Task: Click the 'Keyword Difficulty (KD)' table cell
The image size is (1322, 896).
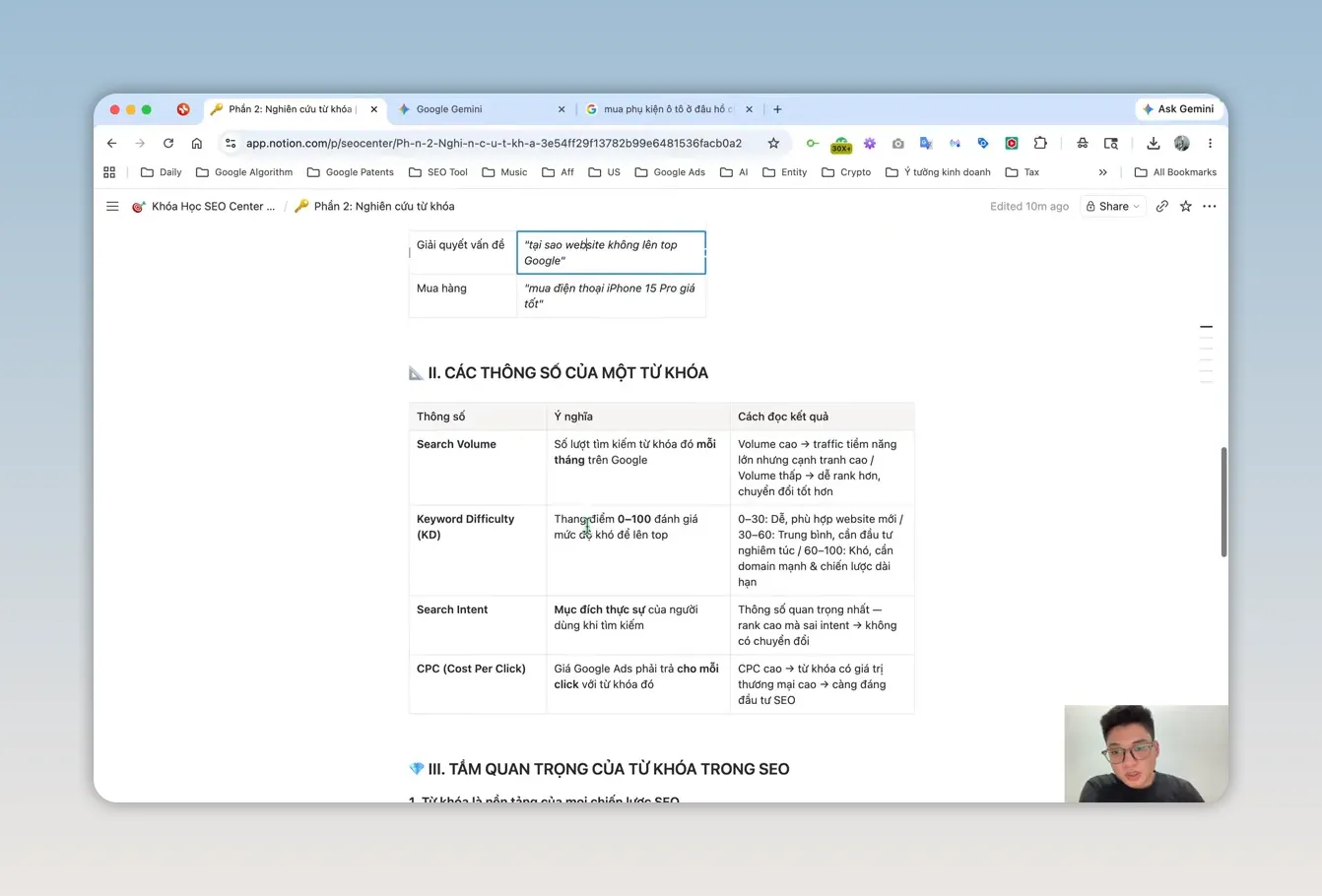Action: 478,550
